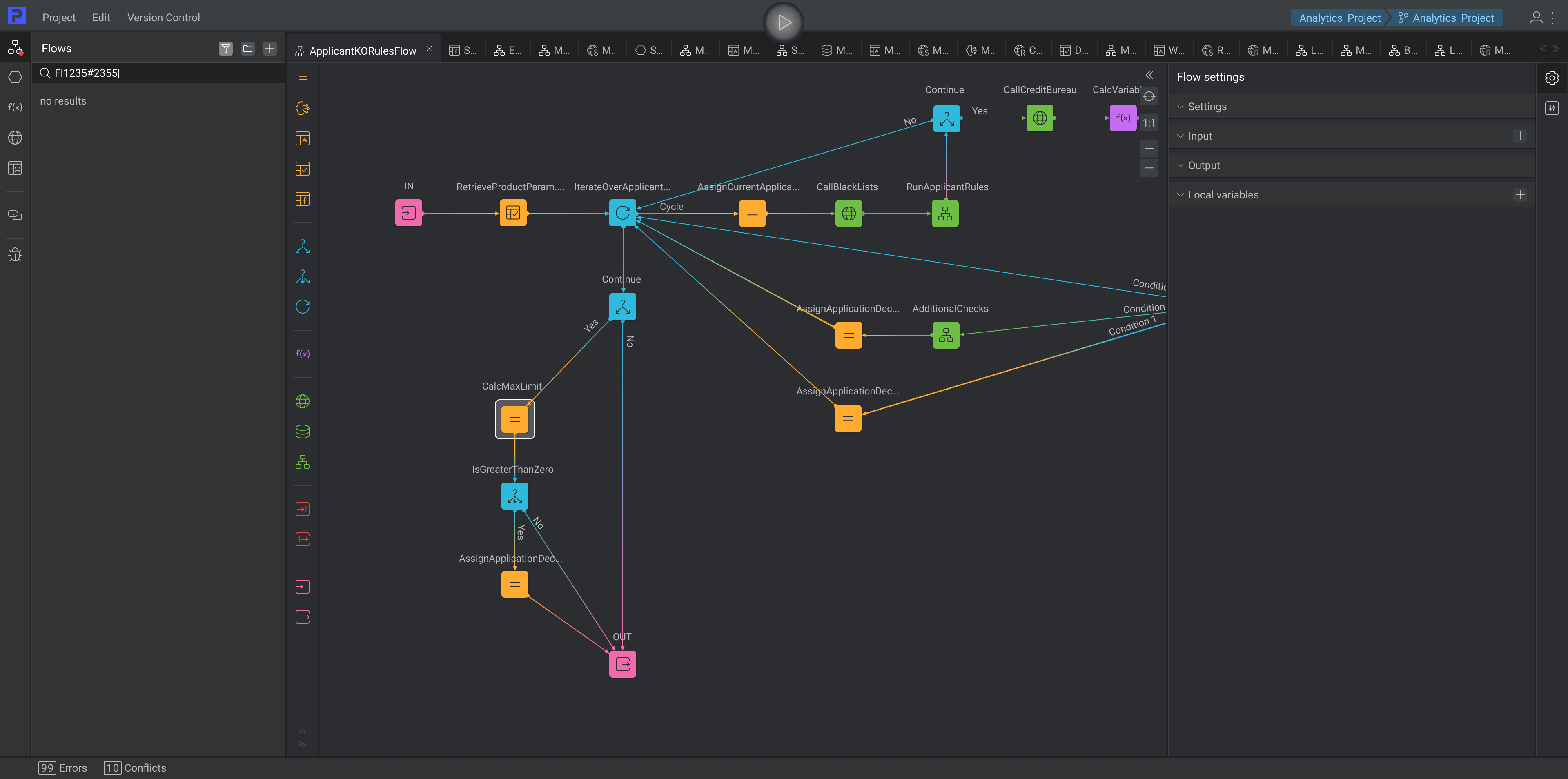Select the pink output node tool in palette
This screenshot has width=1568, height=779.
click(x=303, y=617)
